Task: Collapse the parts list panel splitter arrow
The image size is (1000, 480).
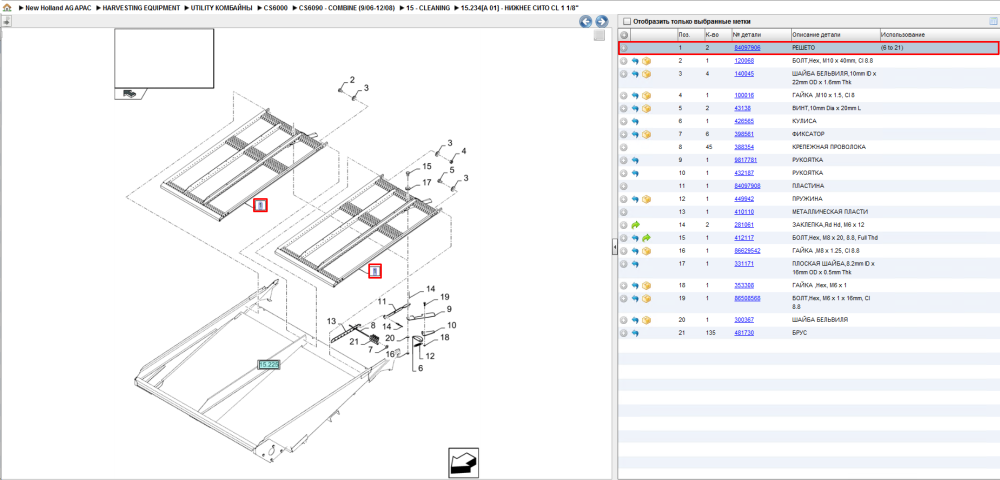Action: (615, 247)
